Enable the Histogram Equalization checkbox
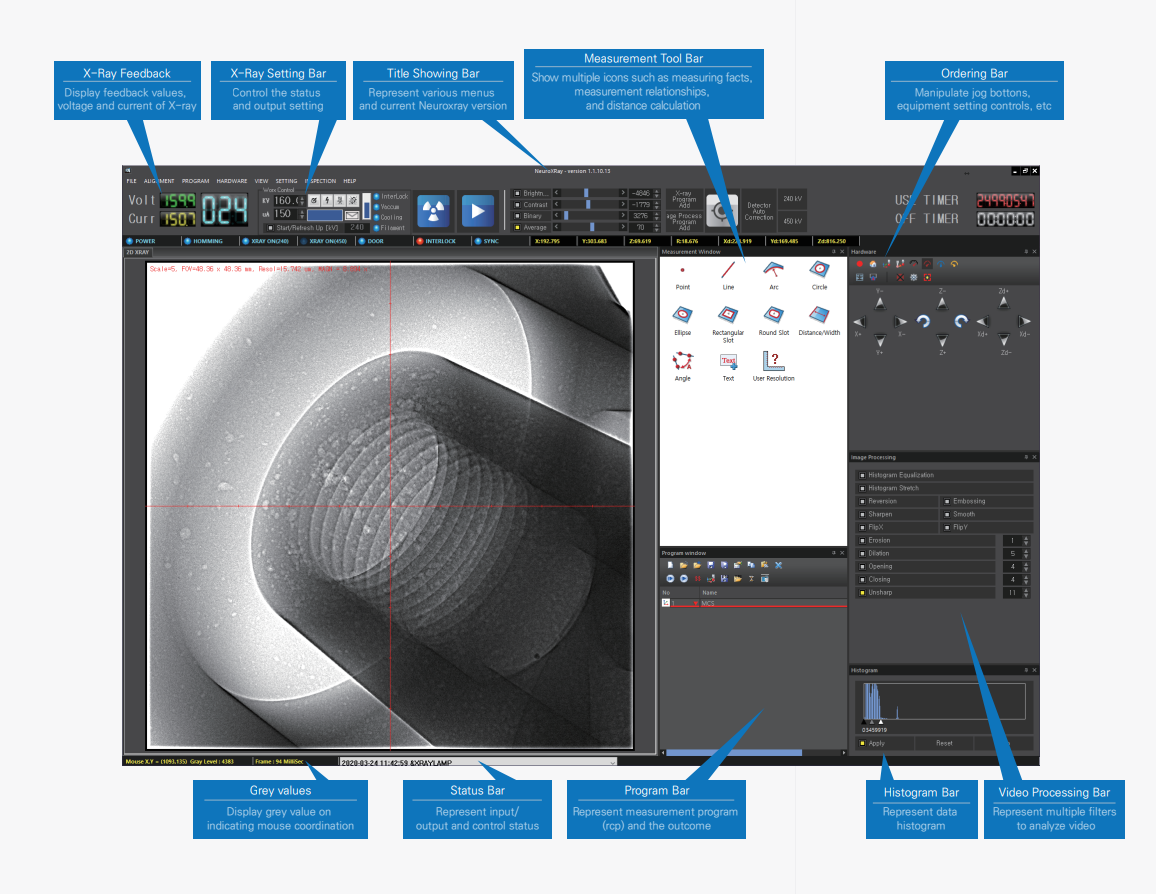 point(863,475)
